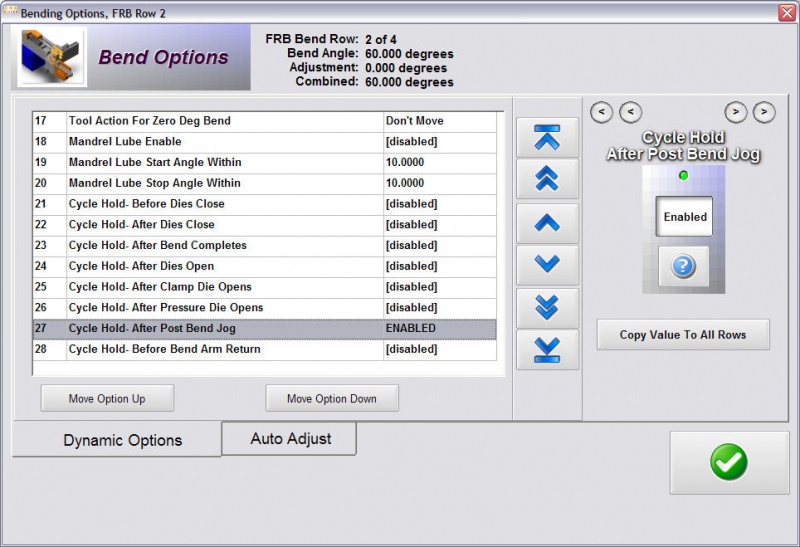Viewport: 800px width, 547px height.
Task: Confirm with the green checkmark button
Action: 729,462
